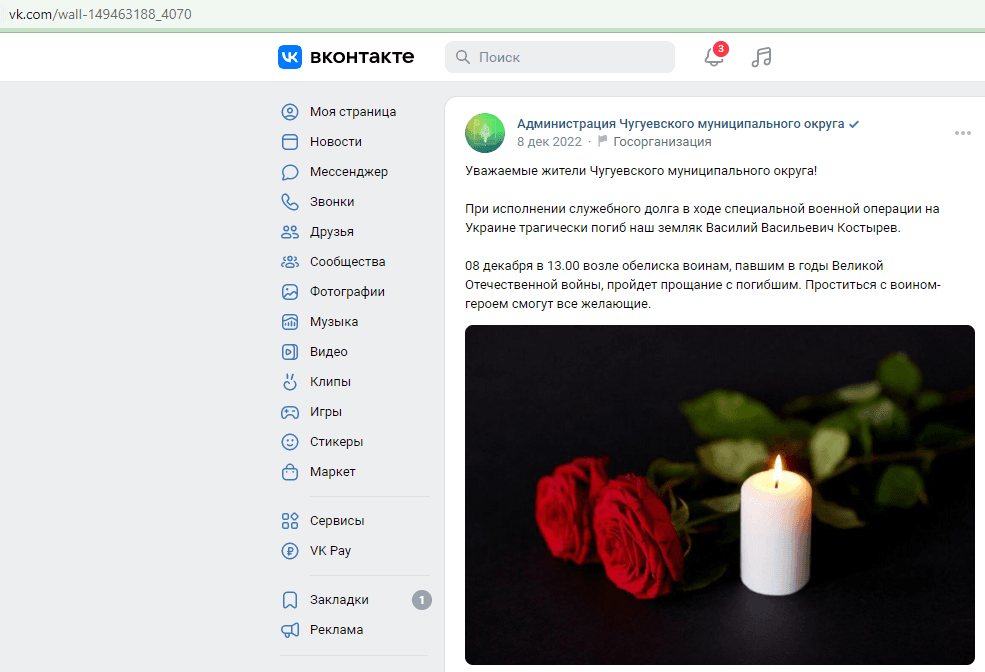The height and width of the screenshot is (672, 985).
Task: Go to Клипы section
Action: pos(330,382)
